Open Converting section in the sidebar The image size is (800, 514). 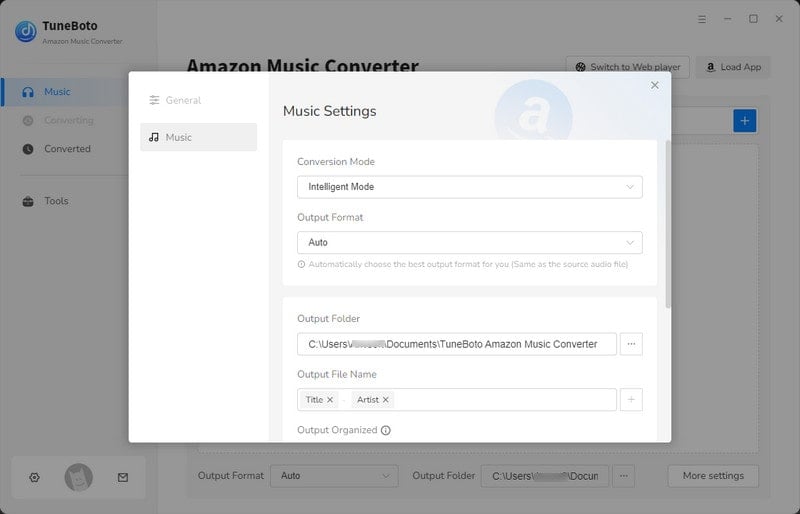[x=64, y=120]
